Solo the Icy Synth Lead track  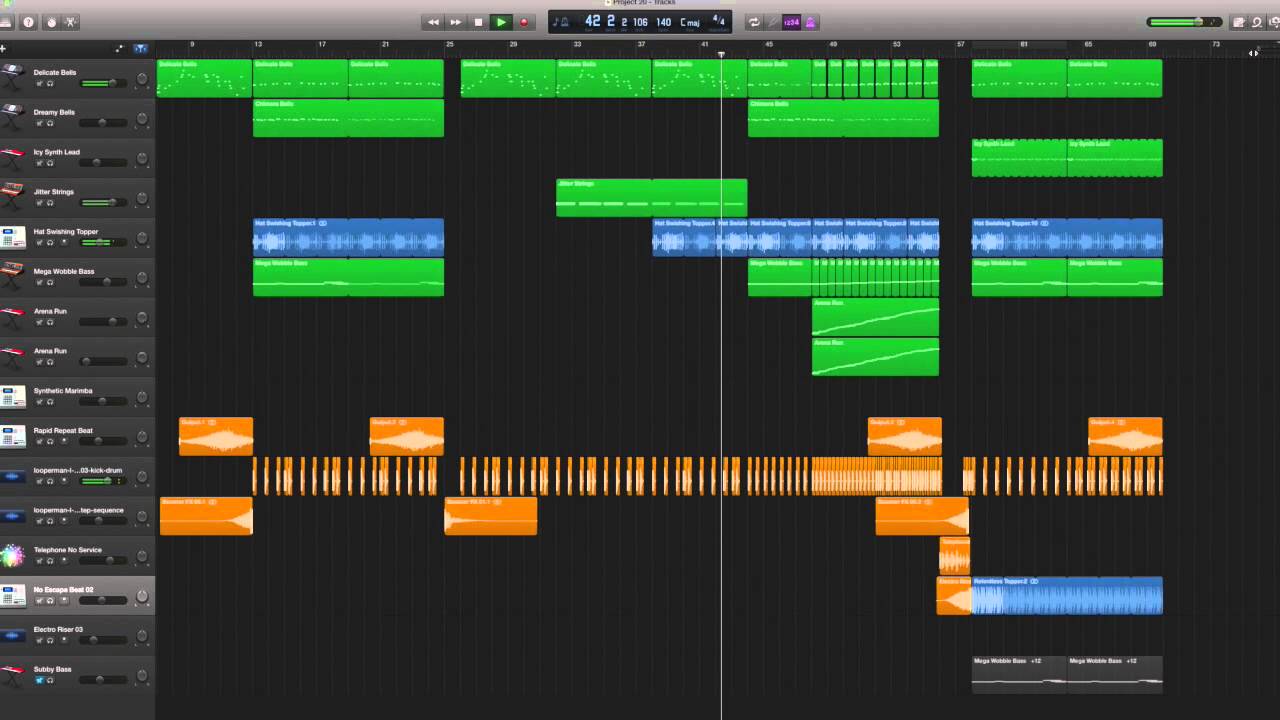click(x=50, y=163)
